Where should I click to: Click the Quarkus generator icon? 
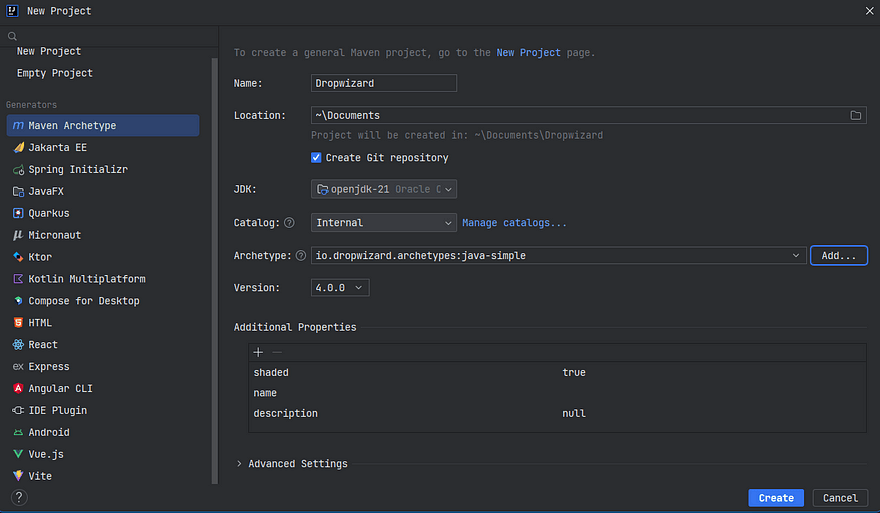coord(18,213)
